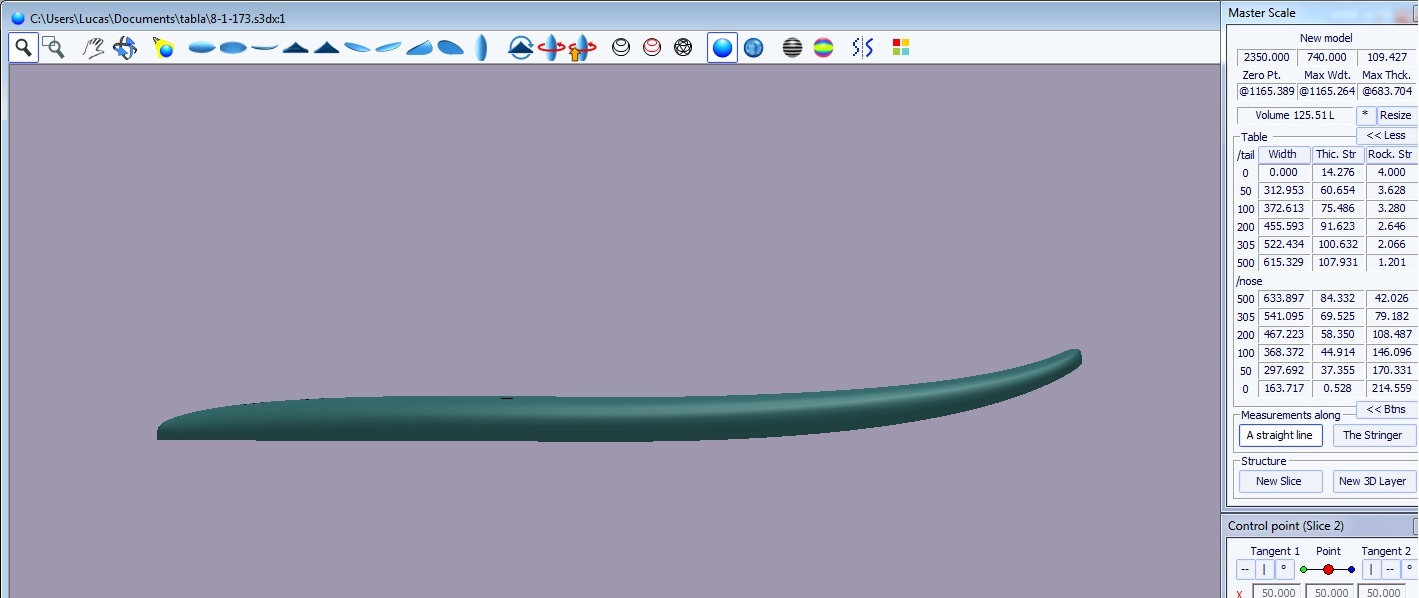Toggle solid blue sphere shading
The height and width of the screenshot is (598, 1419).
point(722,47)
